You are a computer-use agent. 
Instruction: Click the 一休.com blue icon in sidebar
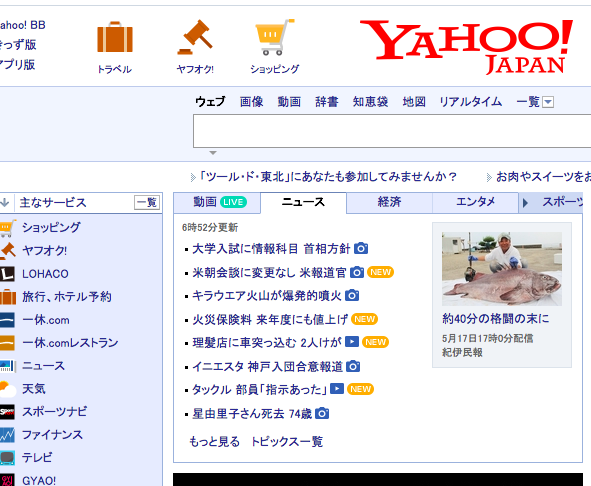point(7,320)
